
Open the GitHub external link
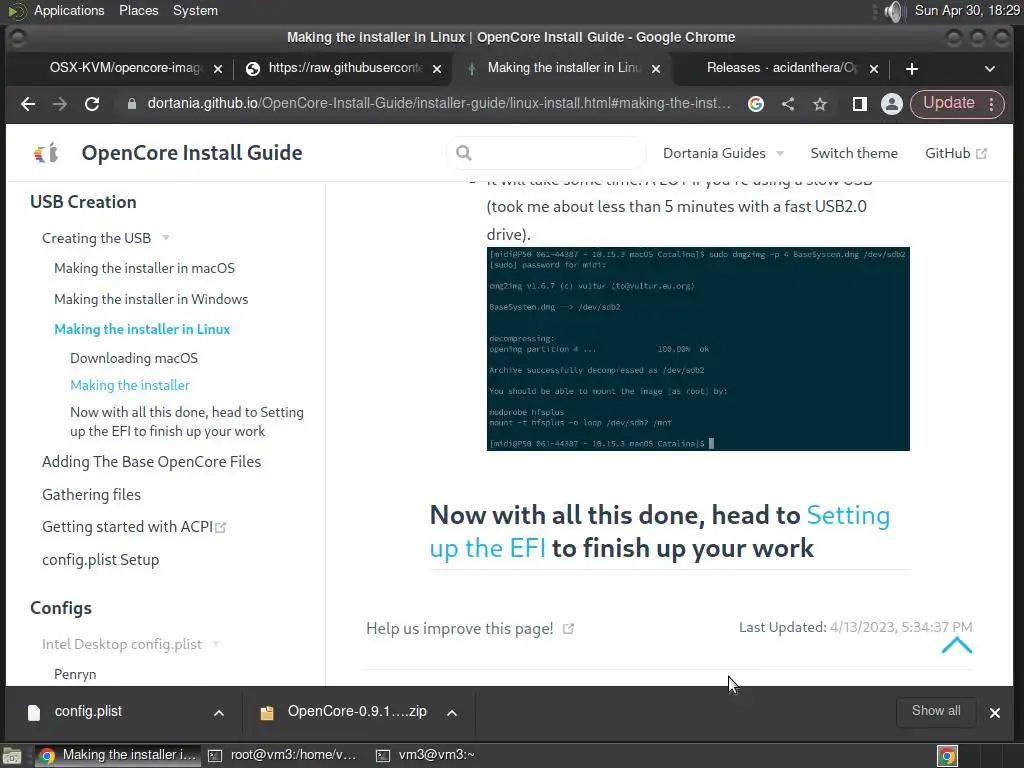coord(955,153)
